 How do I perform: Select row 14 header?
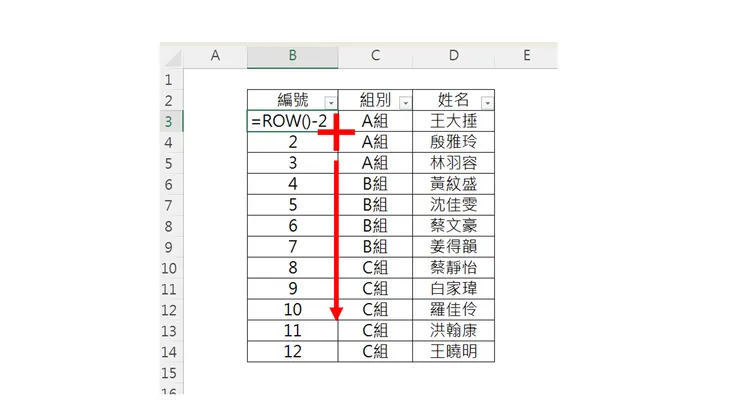pyautogui.click(x=171, y=352)
